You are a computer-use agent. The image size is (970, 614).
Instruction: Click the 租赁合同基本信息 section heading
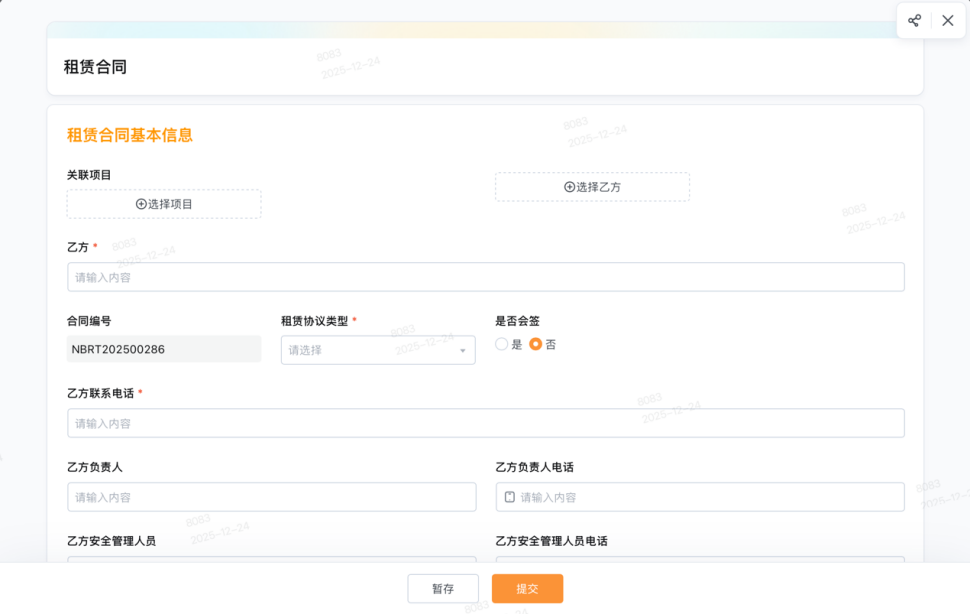[x=130, y=135]
